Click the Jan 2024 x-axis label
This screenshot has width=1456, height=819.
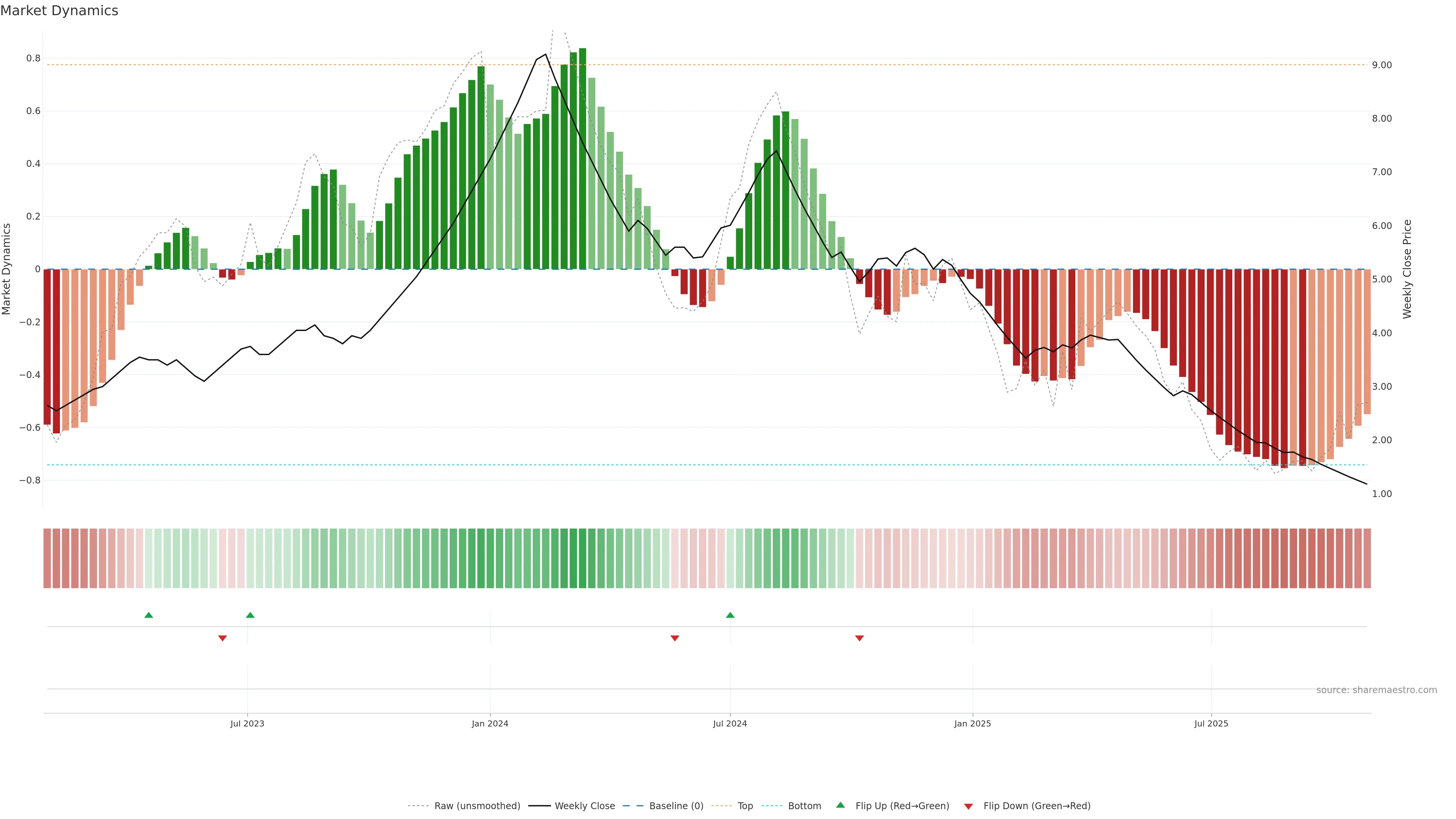(x=490, y=723)
